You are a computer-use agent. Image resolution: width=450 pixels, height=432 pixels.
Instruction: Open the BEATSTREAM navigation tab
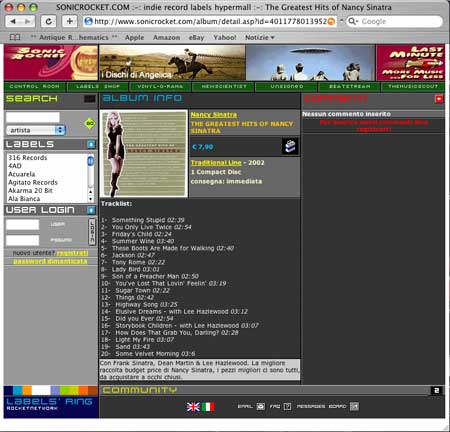349,87
